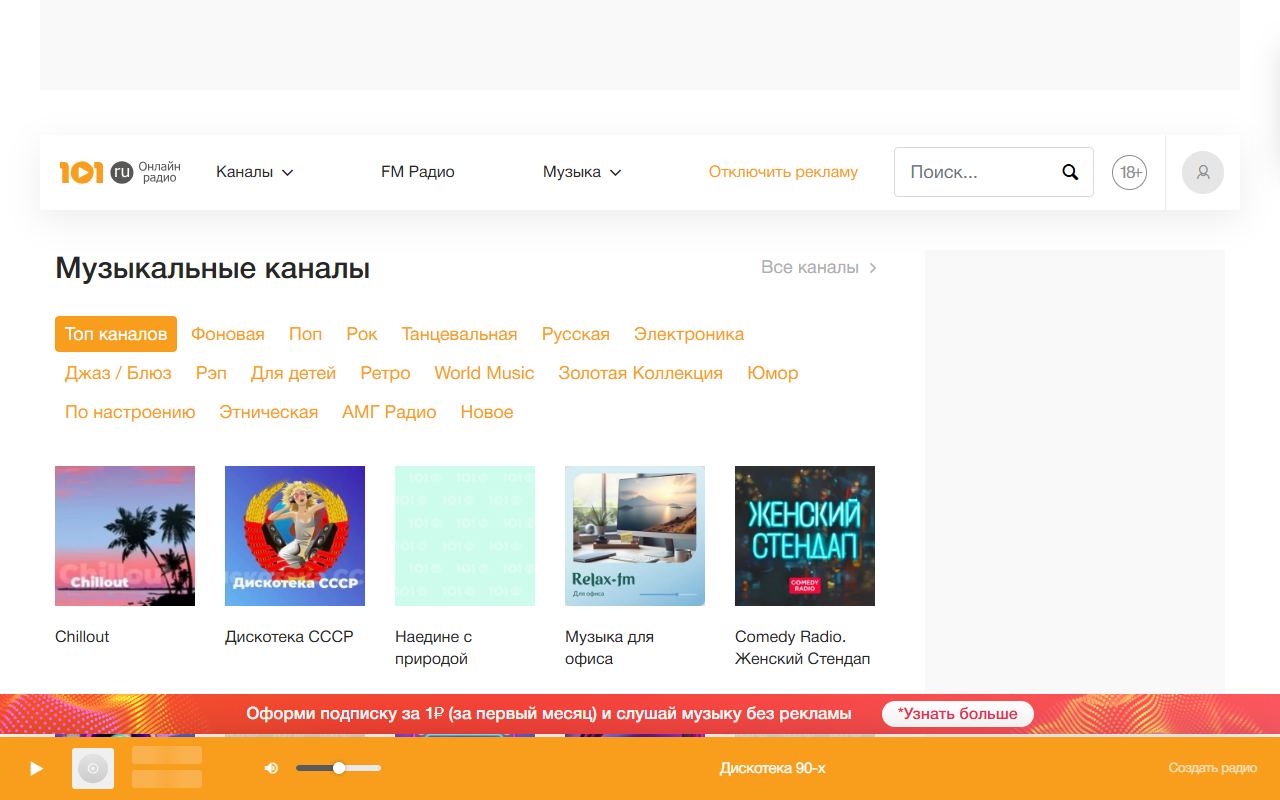This screenshot has width=1280, height=800.
Task: Switch to the Ретро tab
Action: (385, 373)
